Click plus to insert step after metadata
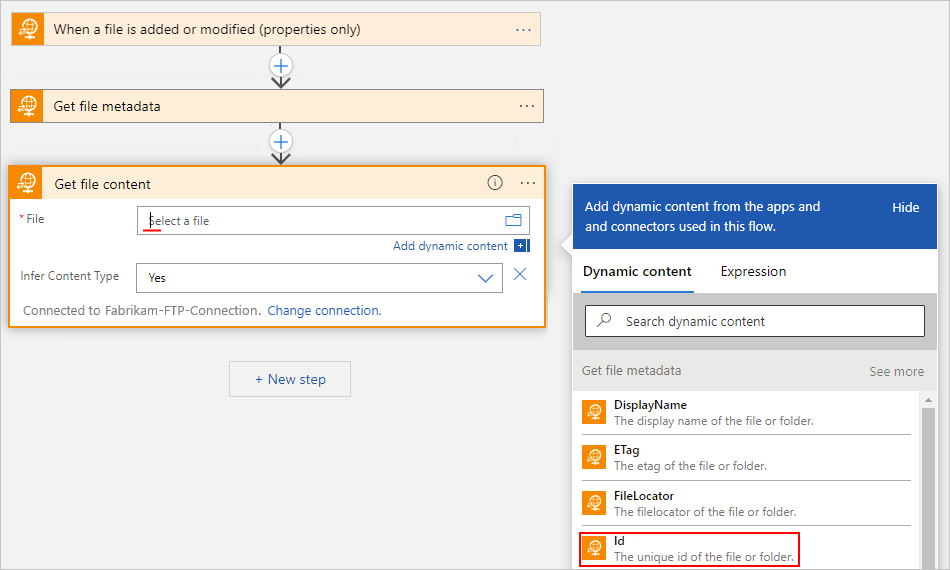950x570 pixels. [x=281, y=142]
